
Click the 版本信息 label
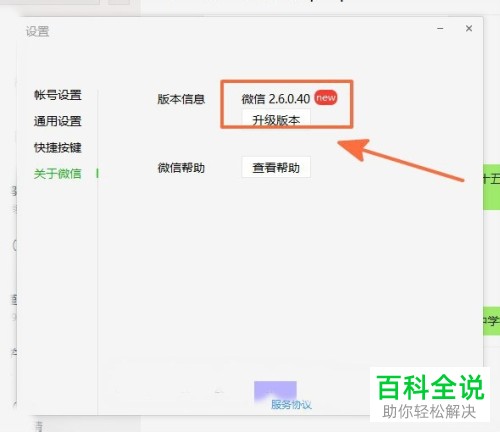[181, 99]
